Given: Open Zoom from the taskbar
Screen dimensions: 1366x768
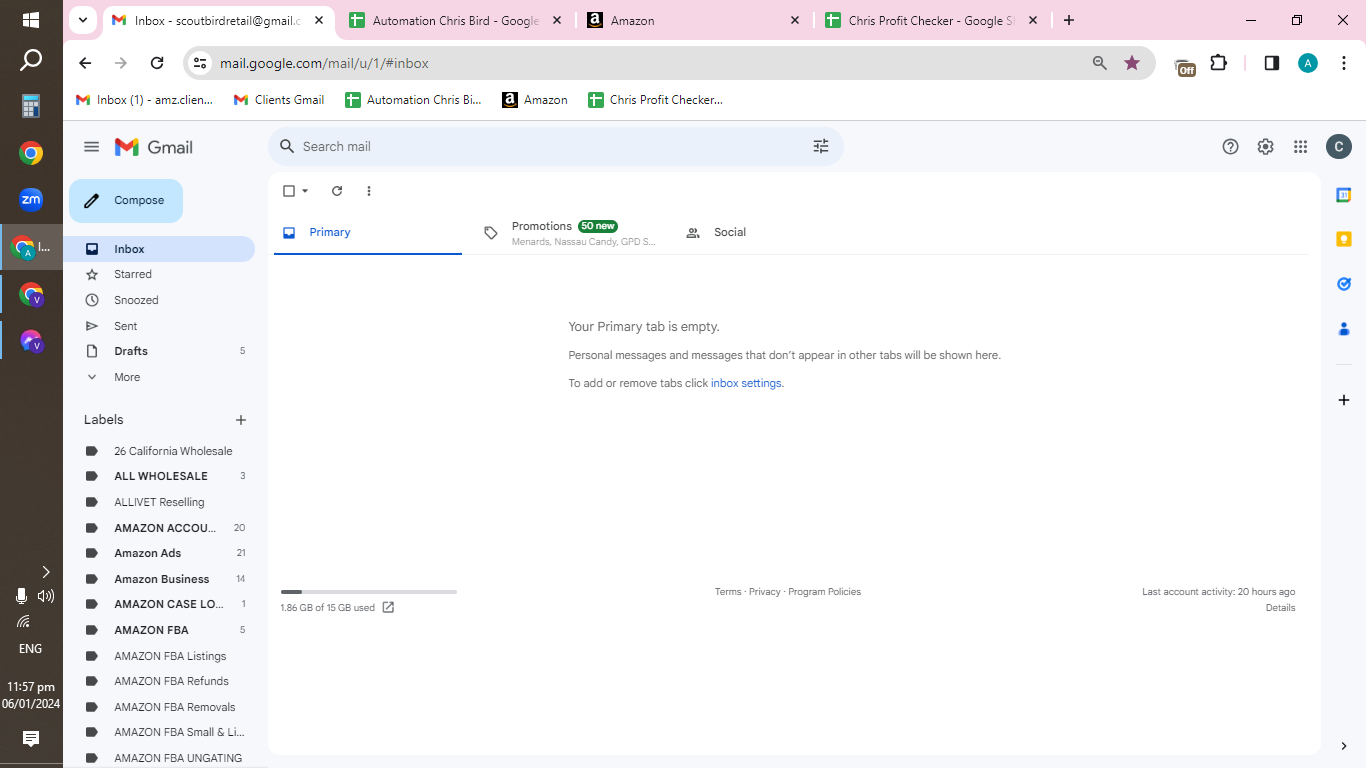Looking at the screenshot, I should click(x=31, y=199).
